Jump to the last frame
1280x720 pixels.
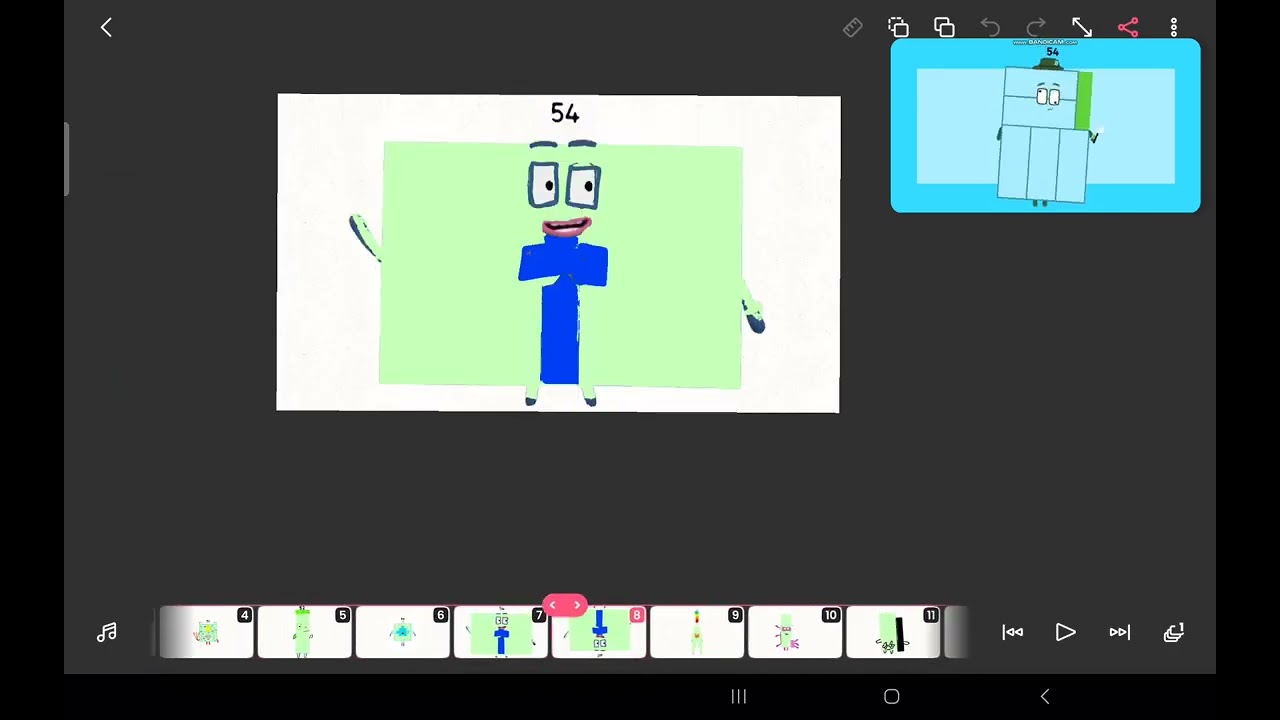(x=1120, y=632)
